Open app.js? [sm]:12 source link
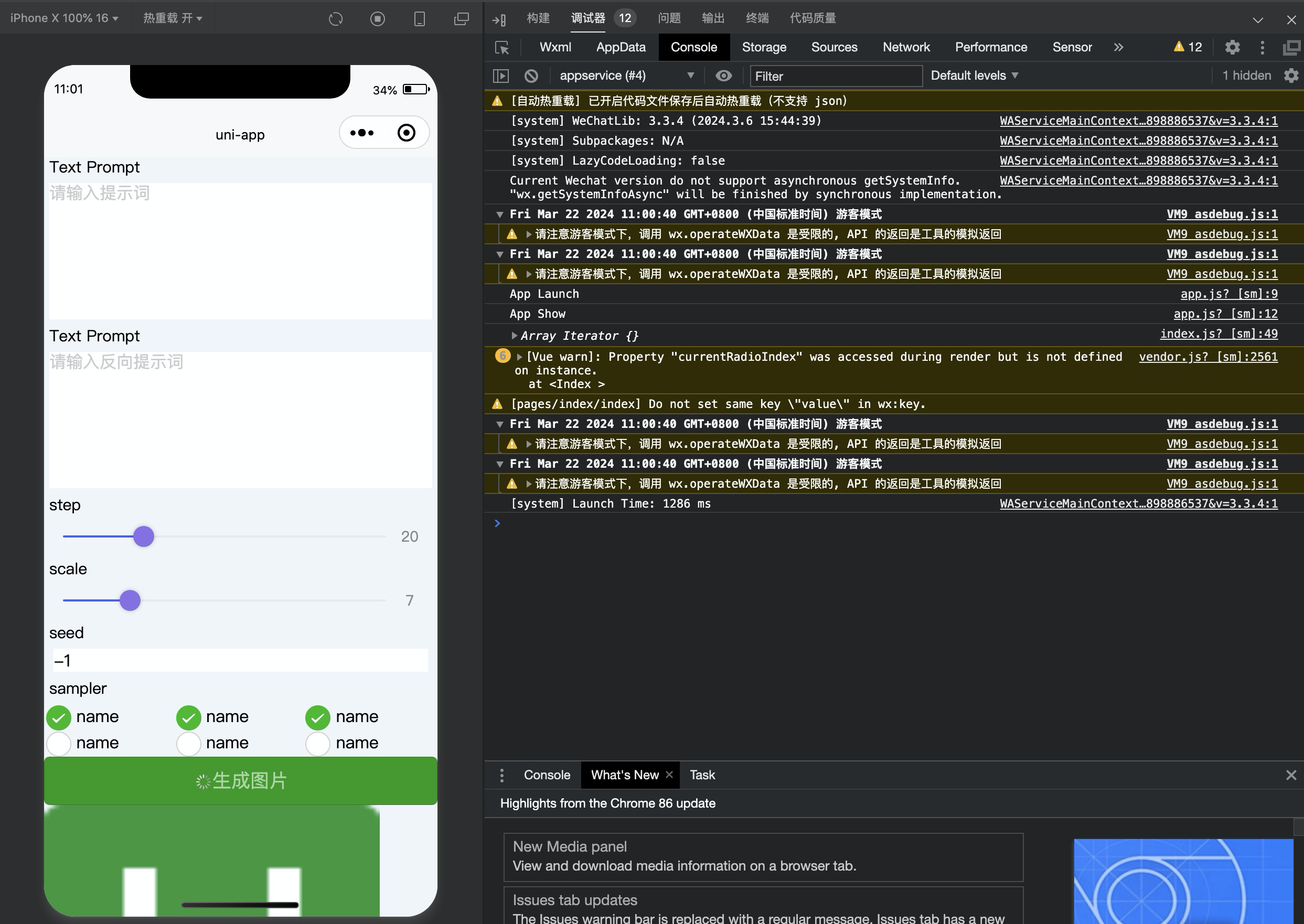This screenshot has width=1304, height=924. [1225, 314]
